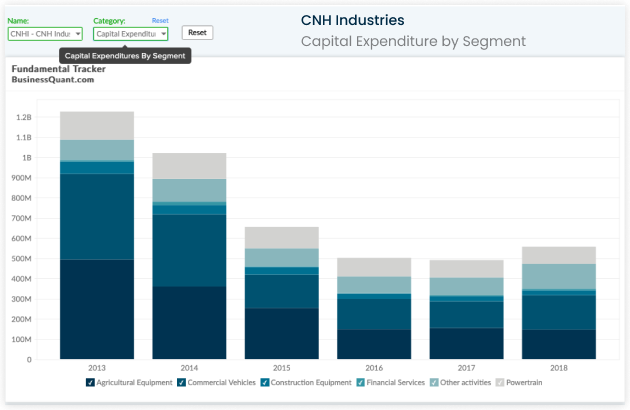The width and height of the screenshot is (630, 410).
Task: Click the Commercial Vehicles segment of the 2016 bar
Action: [x=374, y=314]
